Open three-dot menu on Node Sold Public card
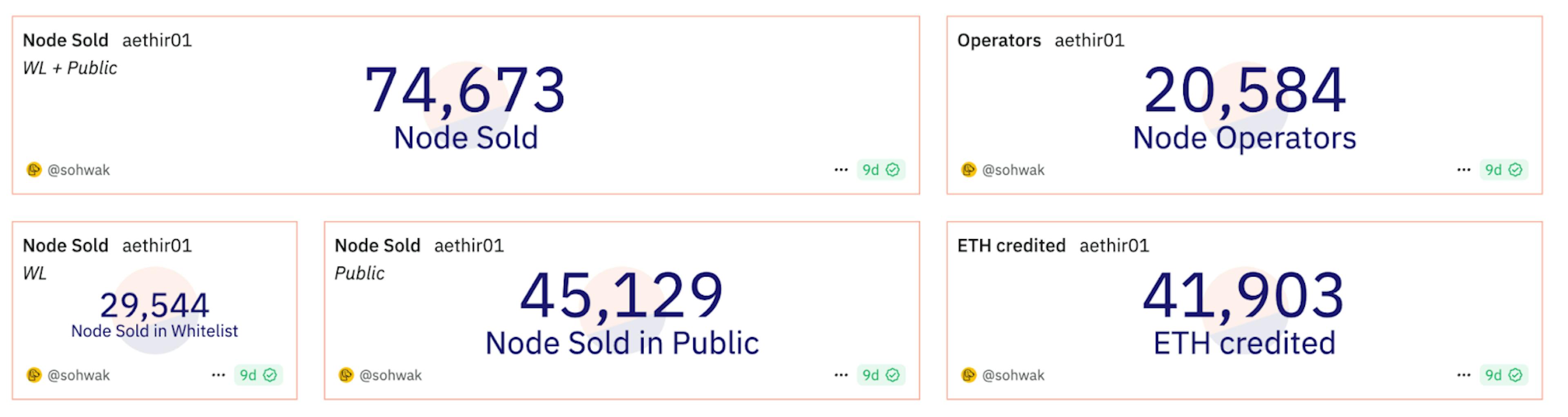1568x417 pixels. click(841, 375)
